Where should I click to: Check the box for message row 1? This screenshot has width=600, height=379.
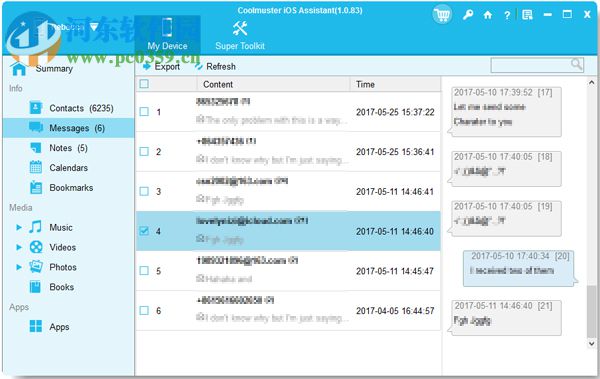144,112
